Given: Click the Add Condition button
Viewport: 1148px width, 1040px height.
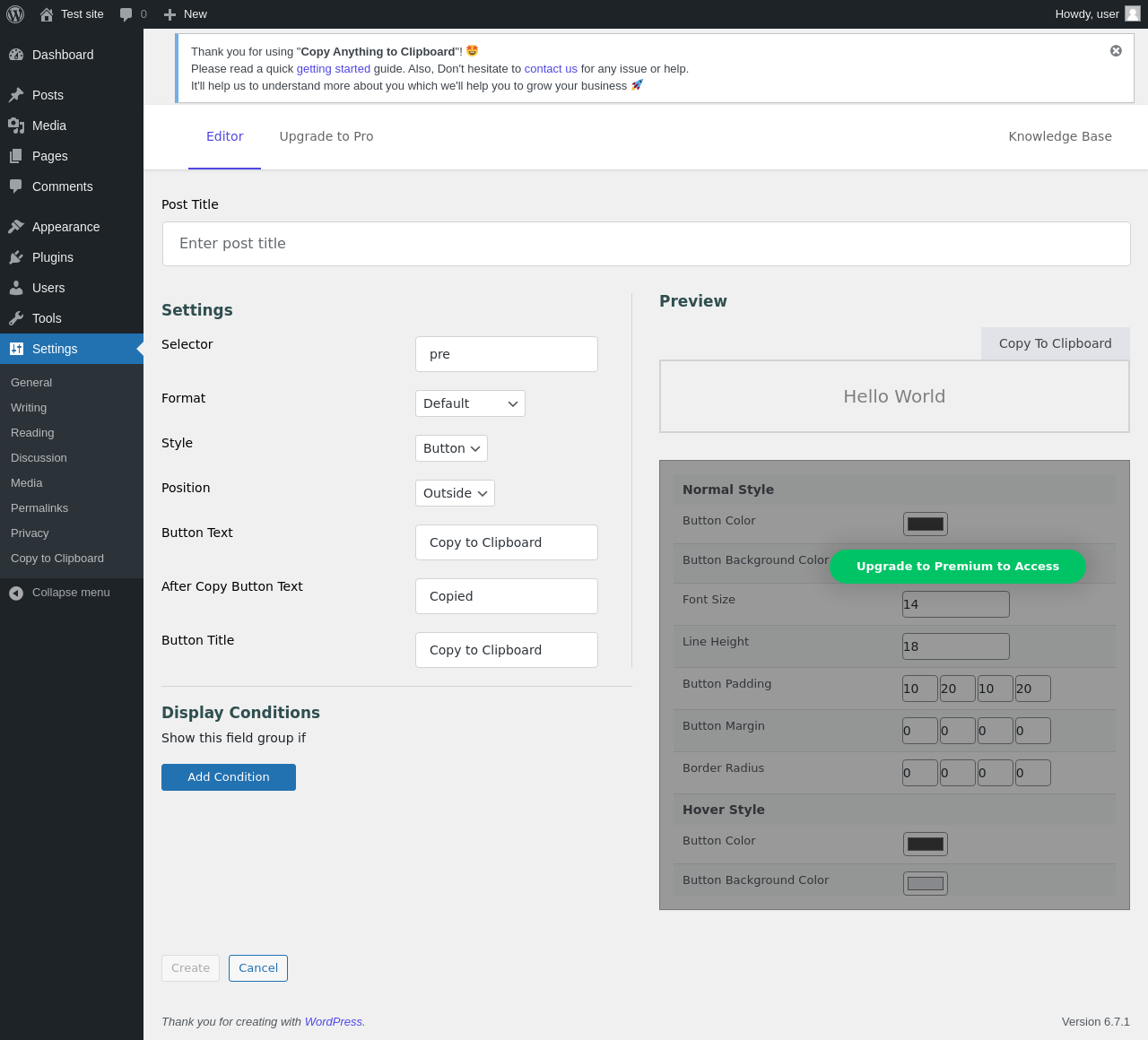Looking at the screenshot, I should (229, 777).
